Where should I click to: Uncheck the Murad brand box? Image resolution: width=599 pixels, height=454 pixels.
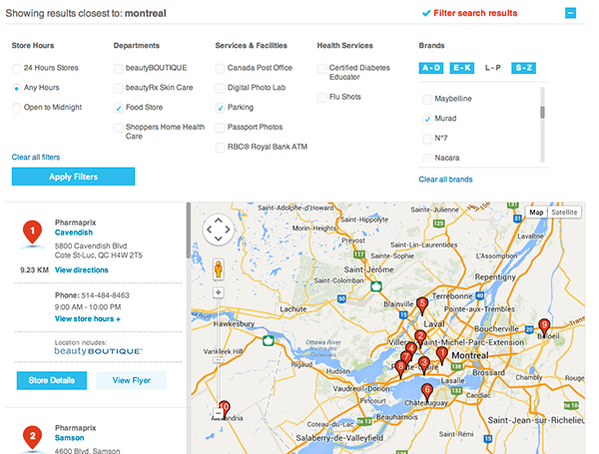coord(427,119)
